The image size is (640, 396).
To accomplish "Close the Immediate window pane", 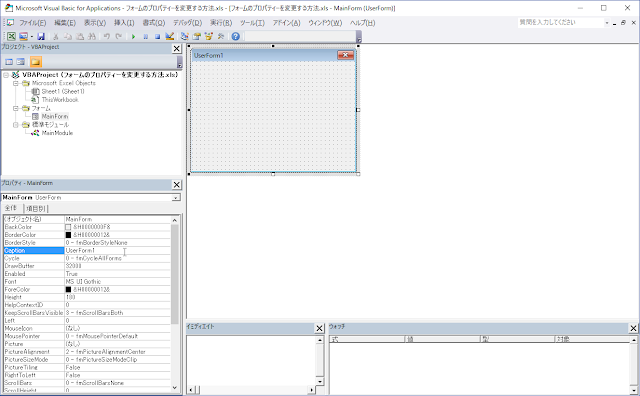I will coord(319,328).
